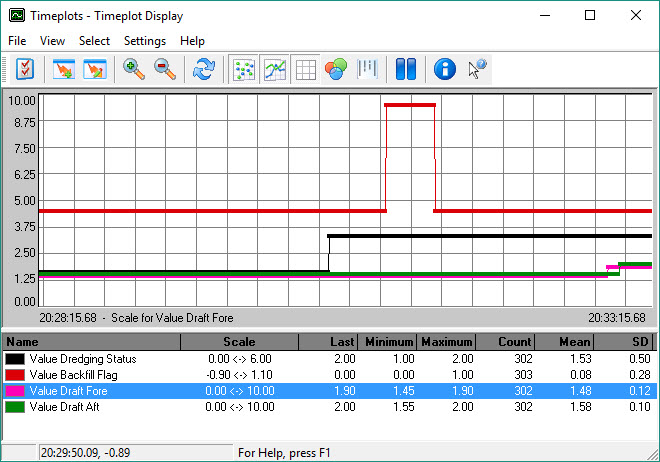Click the Timeplots application title icon
Screen dimensions: 660x462
(17, 16)
